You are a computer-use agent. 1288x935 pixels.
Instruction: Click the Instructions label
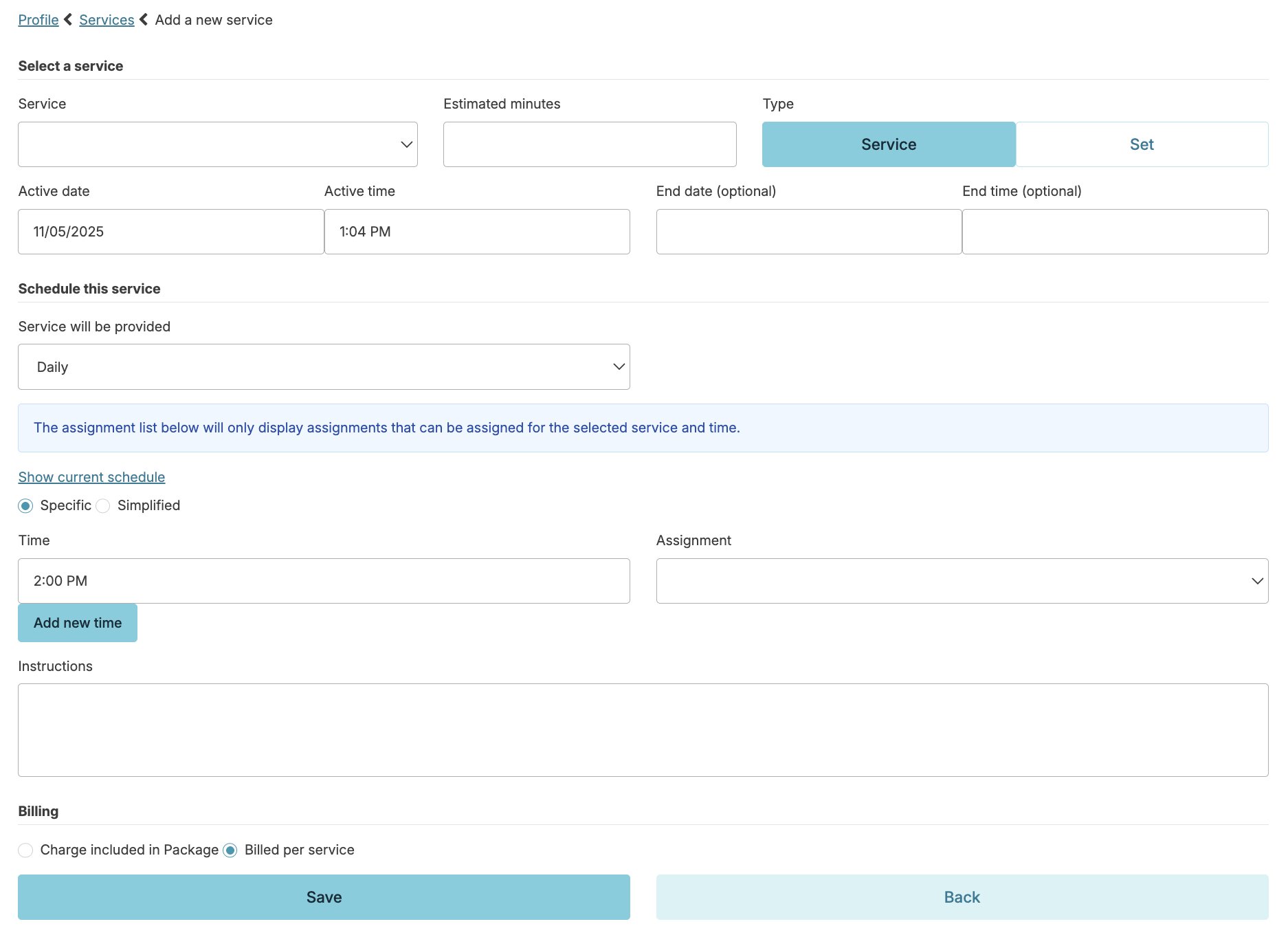(x=56, y=666)
